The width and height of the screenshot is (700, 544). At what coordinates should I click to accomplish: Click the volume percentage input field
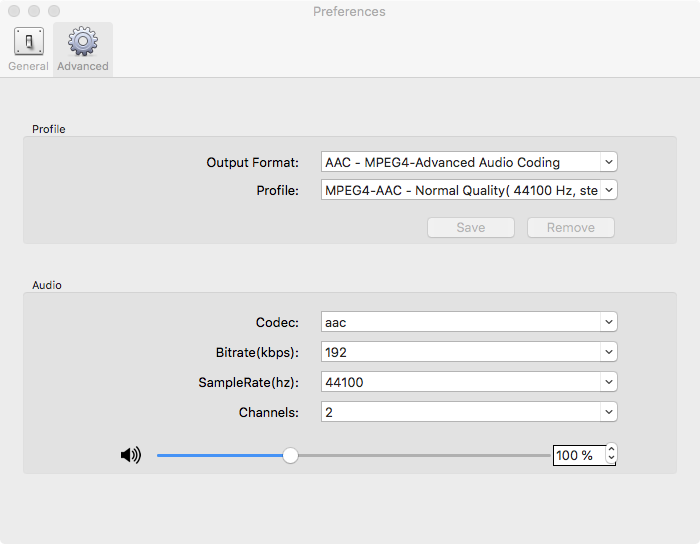coord(578,455)
